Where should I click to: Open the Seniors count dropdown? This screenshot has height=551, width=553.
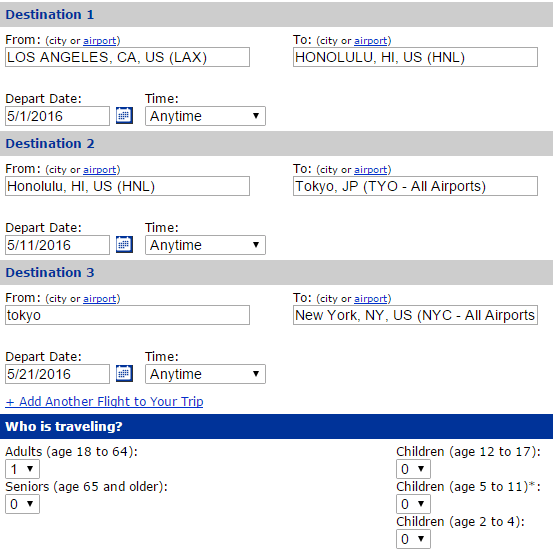(22, 504)
